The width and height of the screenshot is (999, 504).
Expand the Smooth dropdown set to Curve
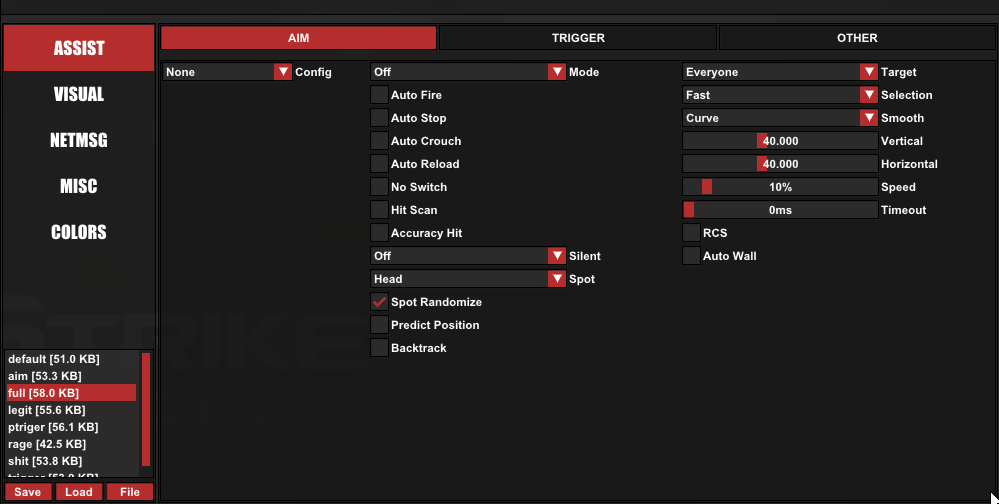(780, 118)
